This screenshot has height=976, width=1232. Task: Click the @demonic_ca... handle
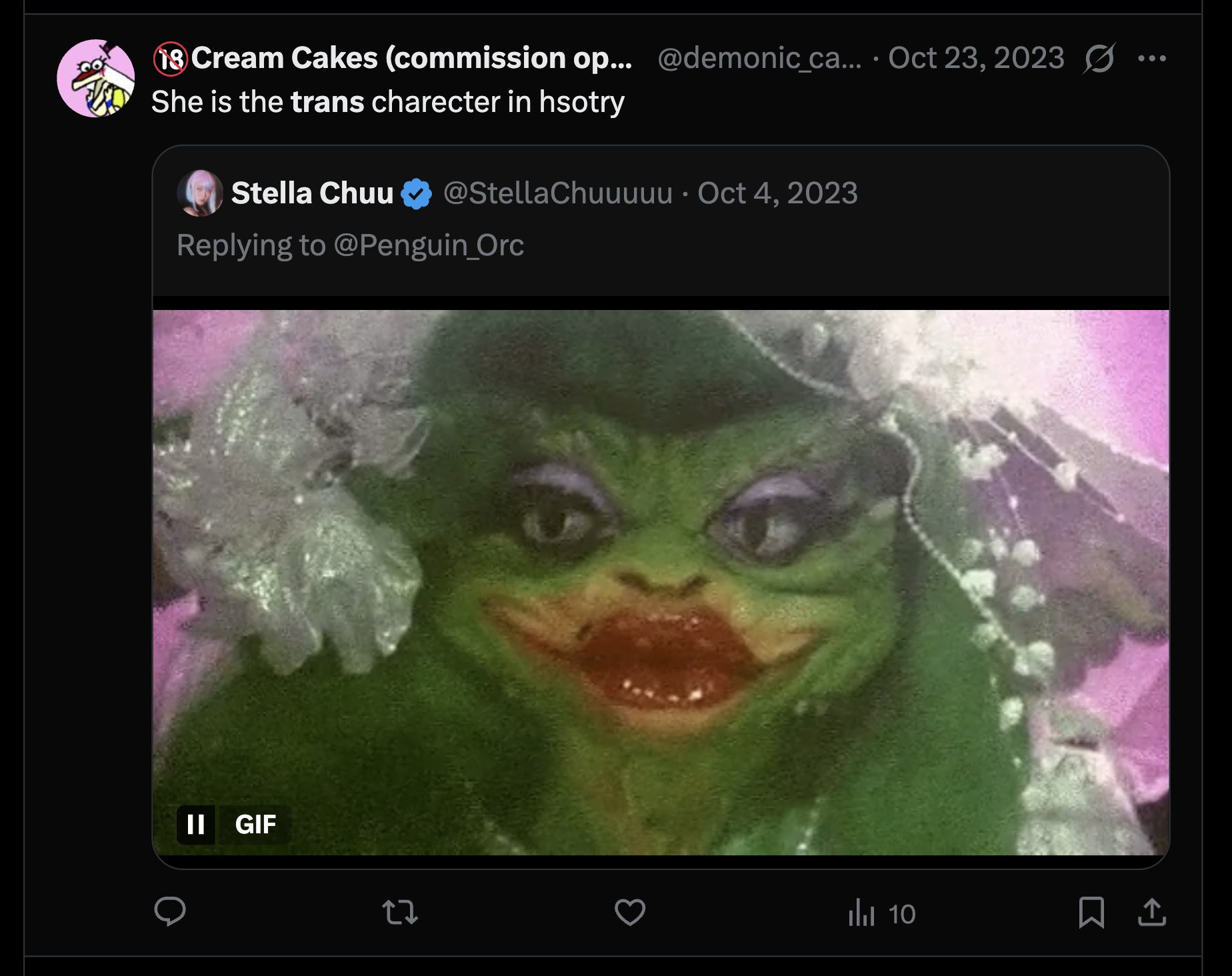759,59
